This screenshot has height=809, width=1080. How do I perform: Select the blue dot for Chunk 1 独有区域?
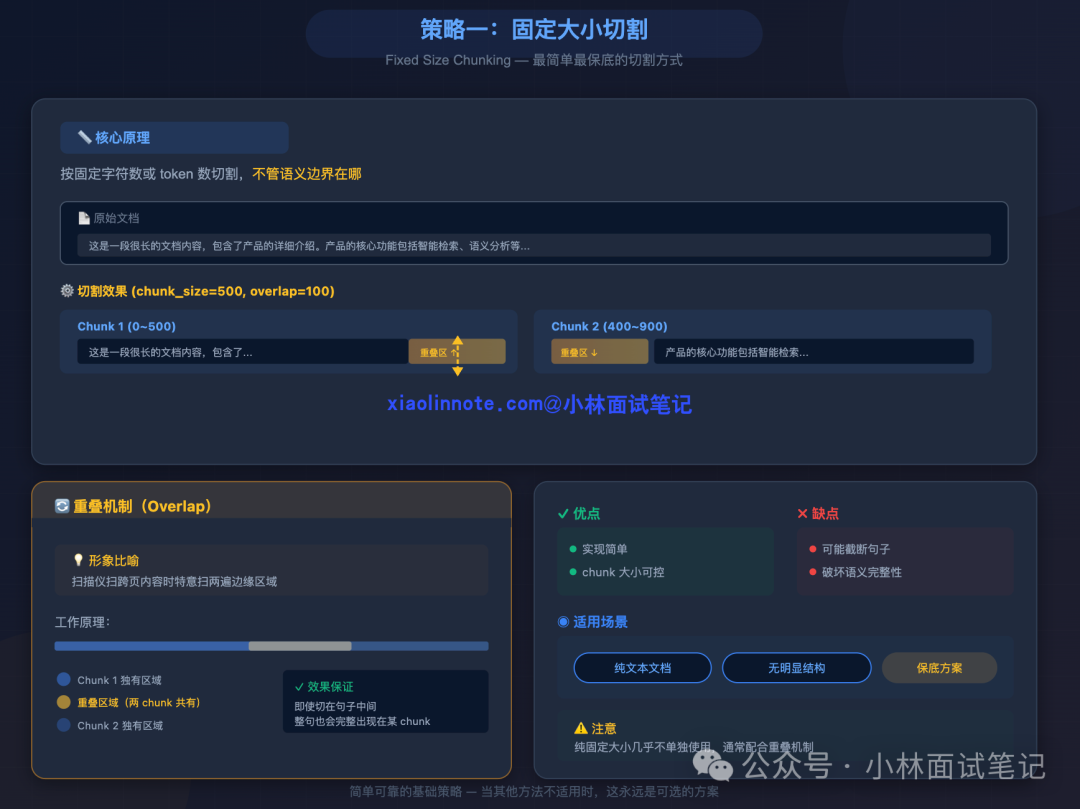click(66, 679)
